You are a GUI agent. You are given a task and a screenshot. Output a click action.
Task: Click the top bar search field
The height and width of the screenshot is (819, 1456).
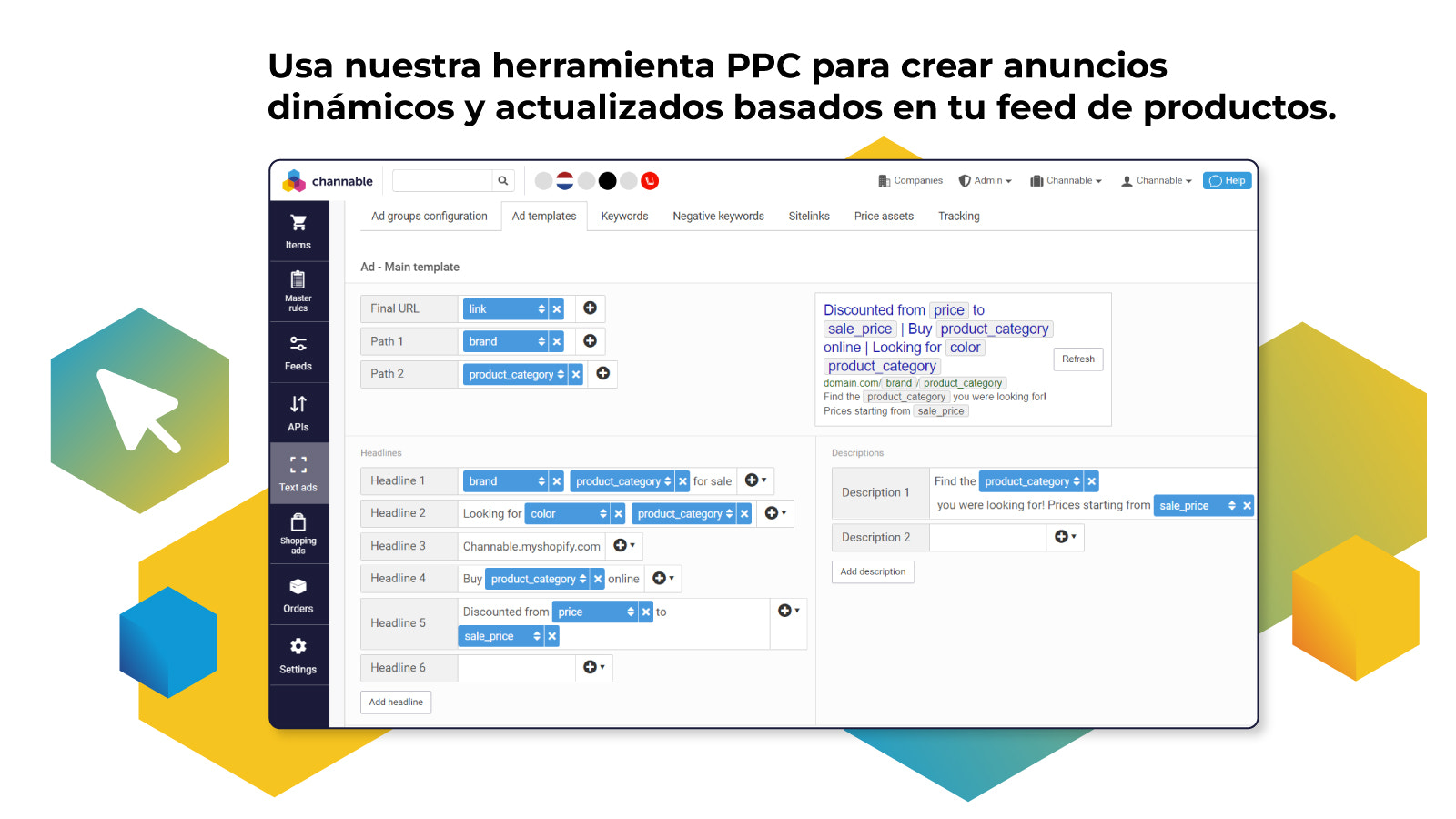tap(443, 181)
